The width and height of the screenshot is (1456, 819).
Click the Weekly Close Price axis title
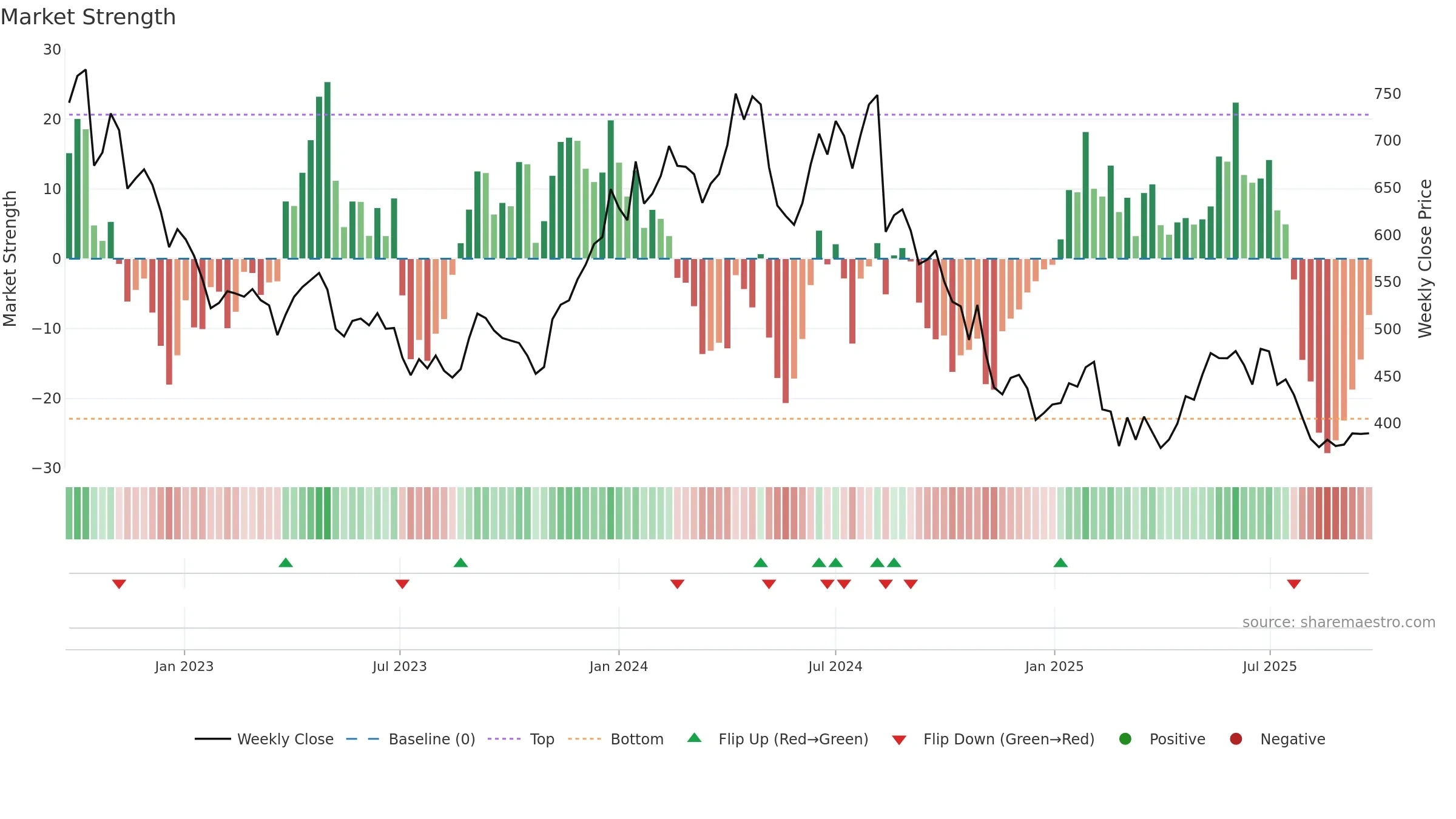pos(1425,258)
